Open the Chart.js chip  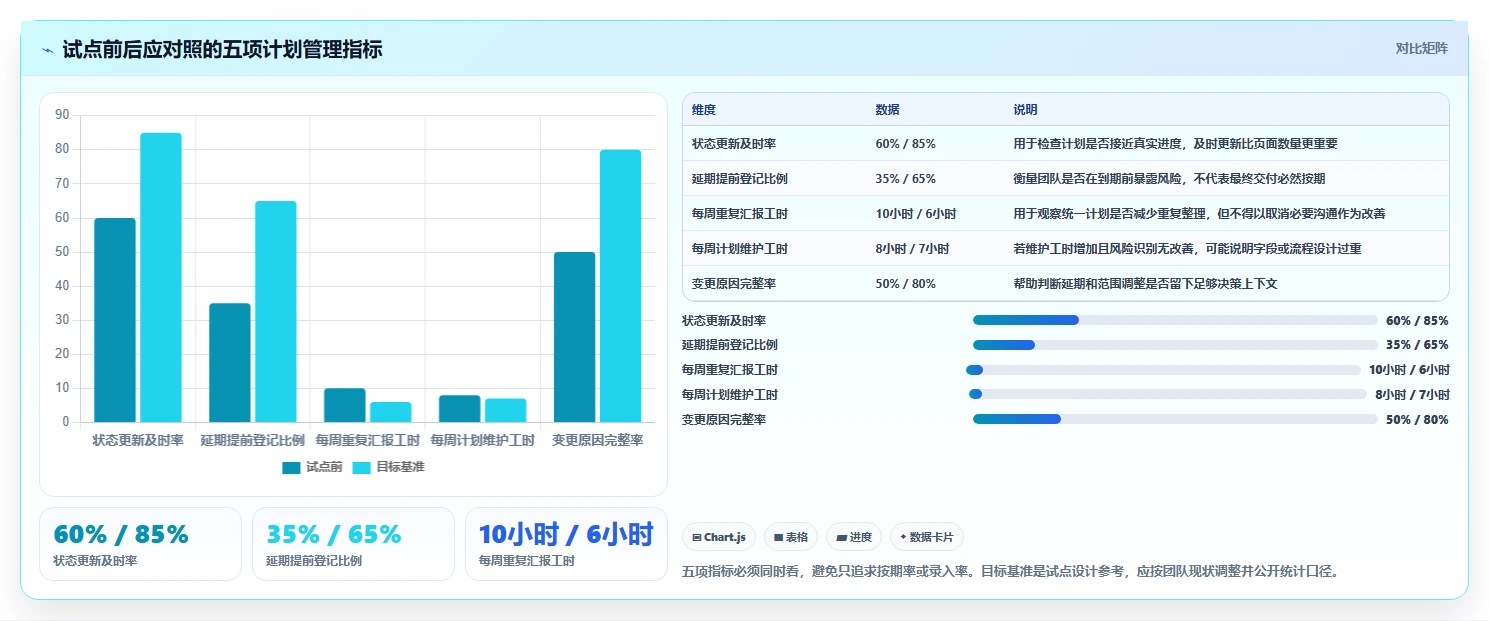(x=719, y=537)
